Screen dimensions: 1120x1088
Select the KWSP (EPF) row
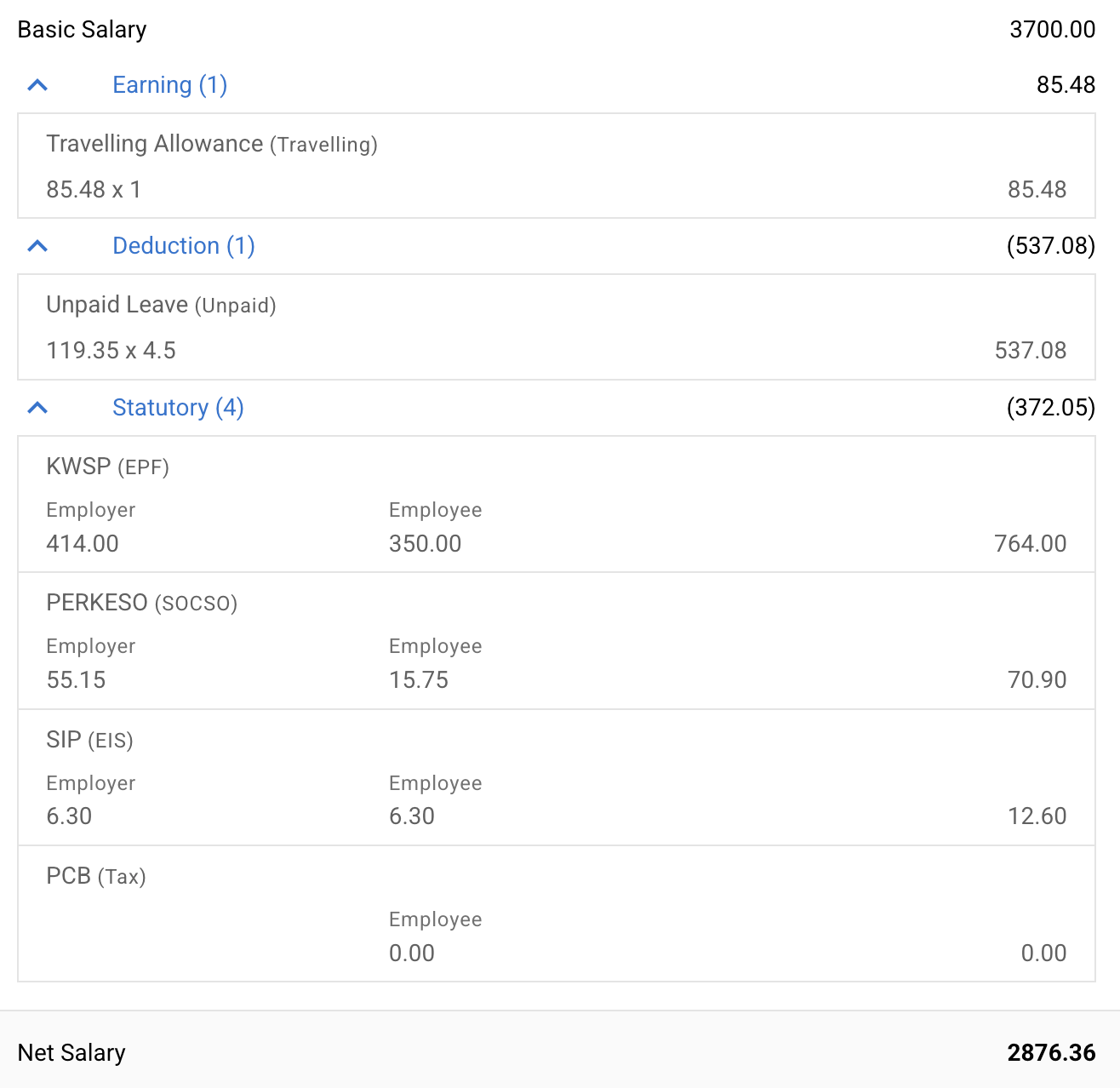coord(556,504)
